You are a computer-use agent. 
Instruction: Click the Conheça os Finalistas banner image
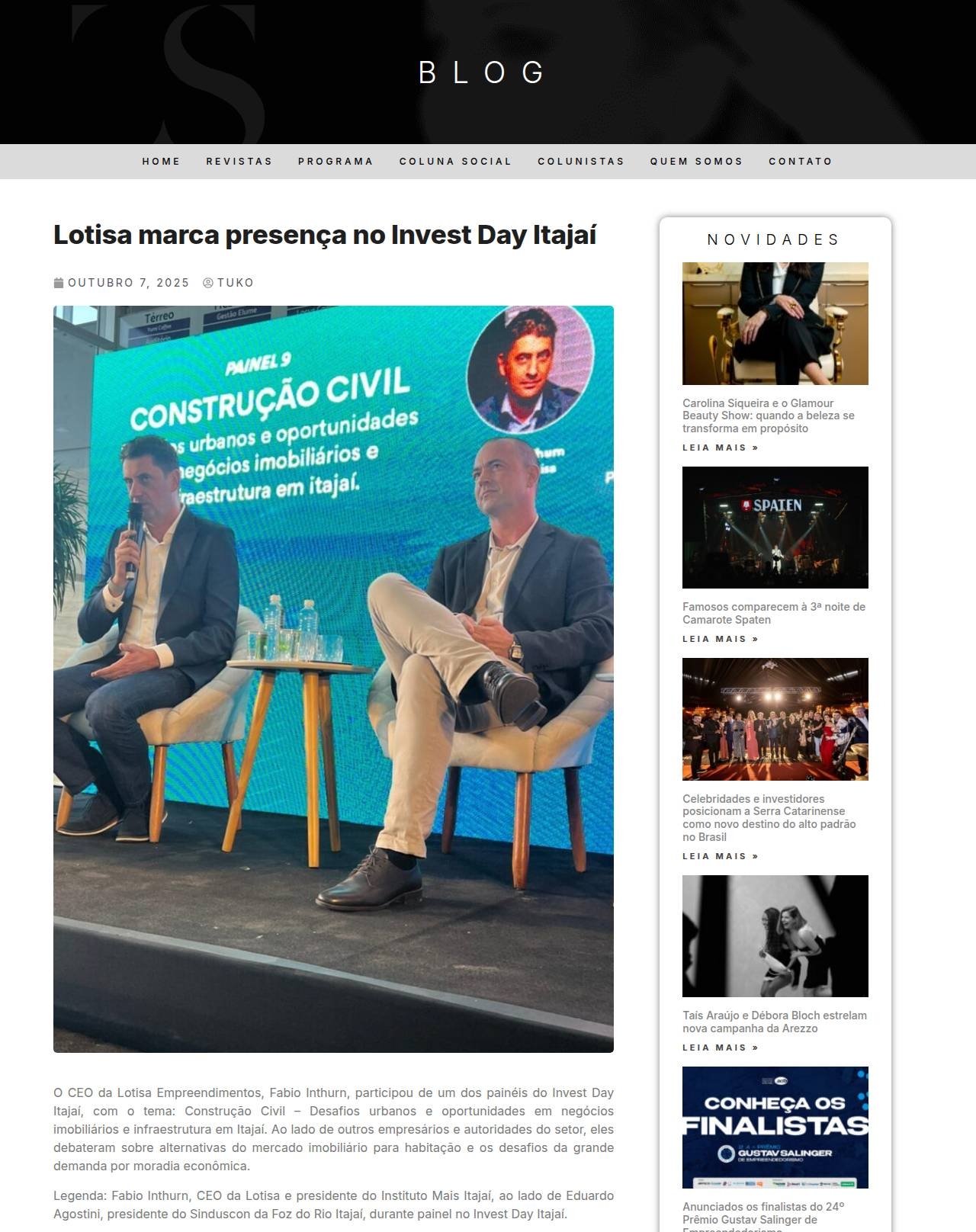pyautogui.click(x=775, y=1127)
